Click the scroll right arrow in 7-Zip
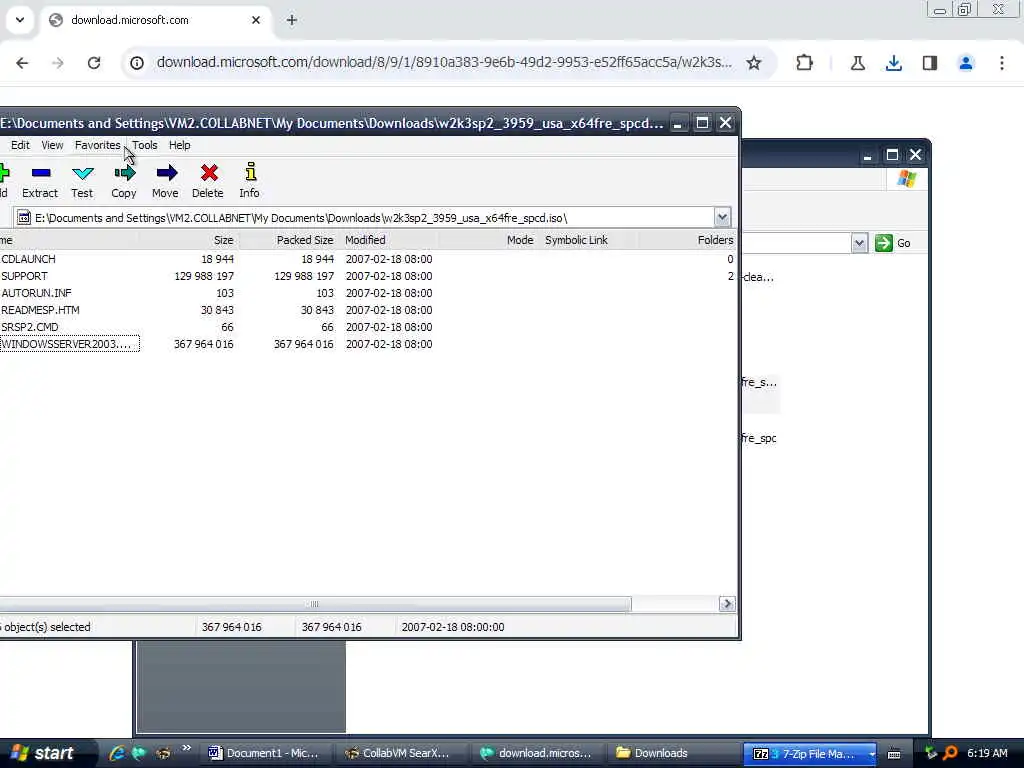Image resolution: width=1024 pixels, height=768 pixels. (x=727, y=604)
